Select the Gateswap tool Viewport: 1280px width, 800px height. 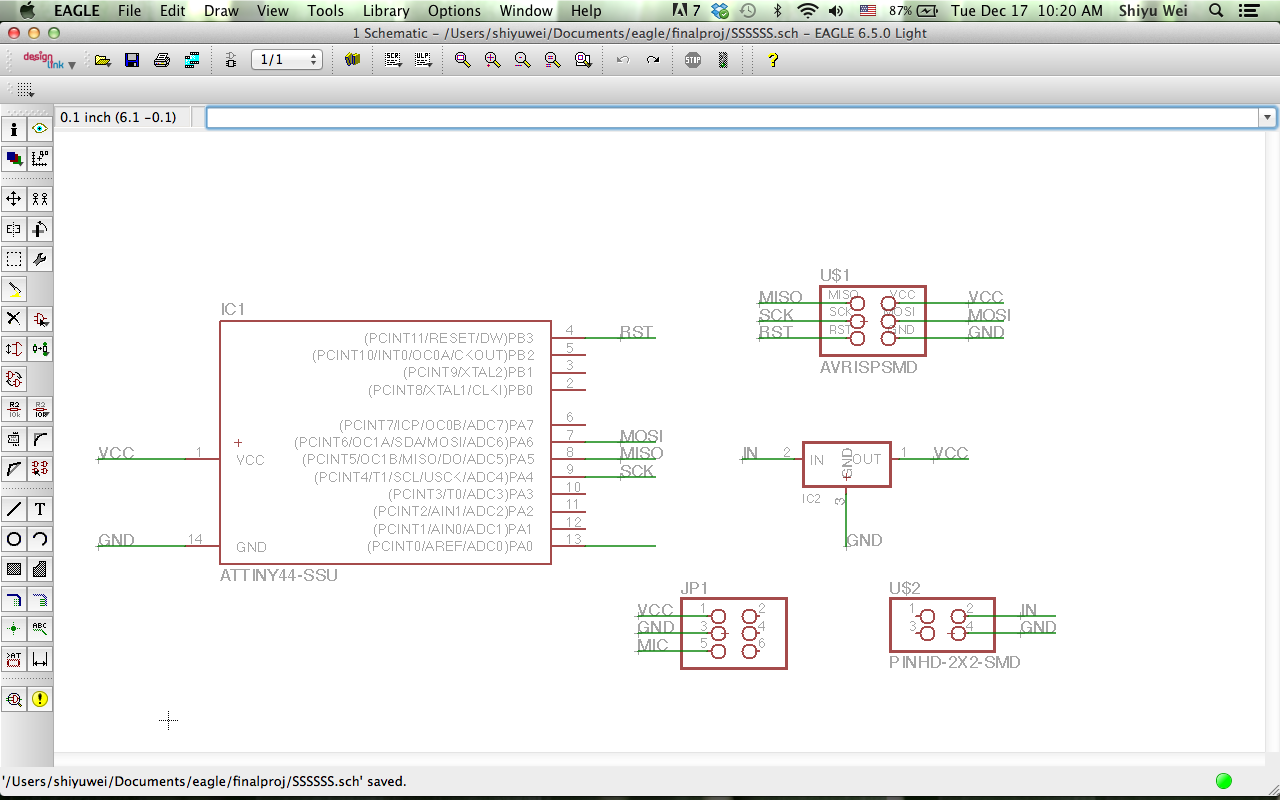coord(14,379)
